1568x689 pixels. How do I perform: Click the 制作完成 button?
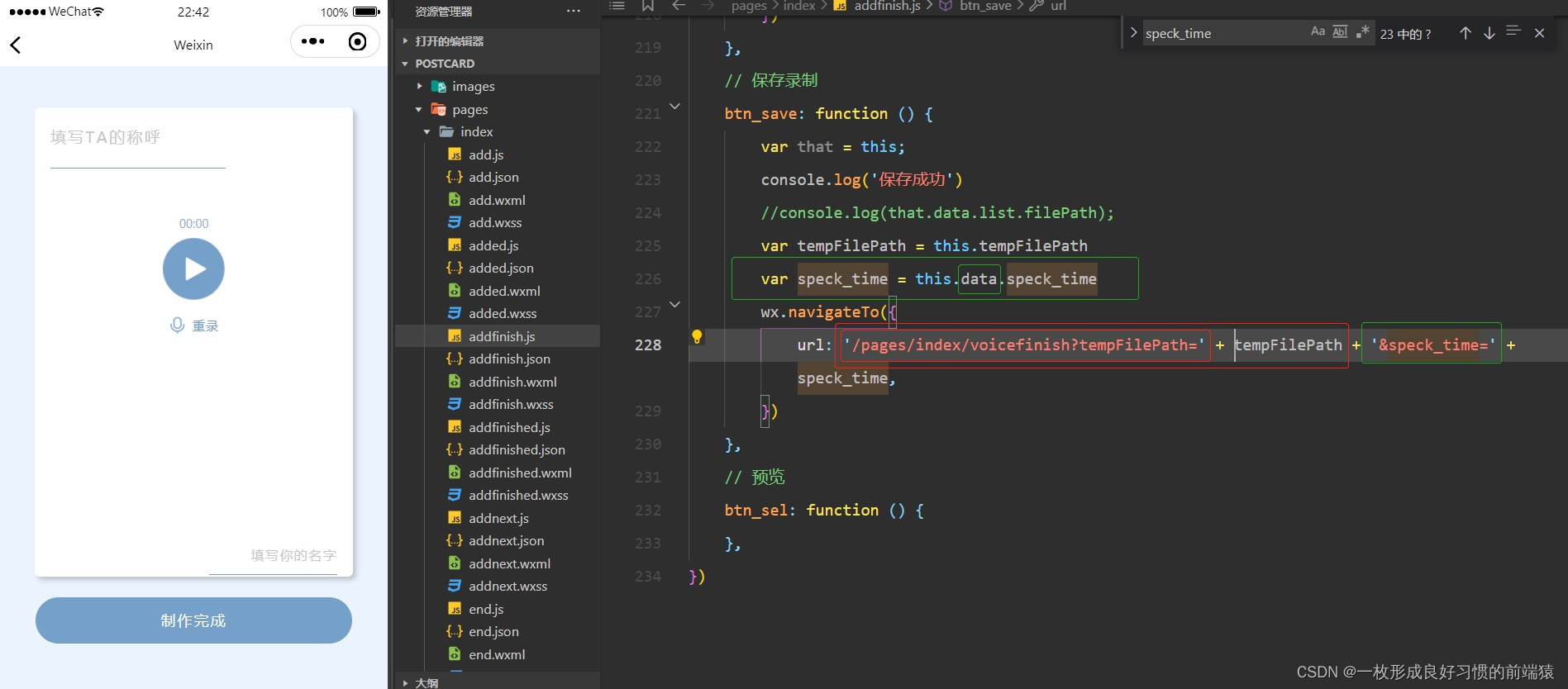pyautogui.click(x=193, y=620)
